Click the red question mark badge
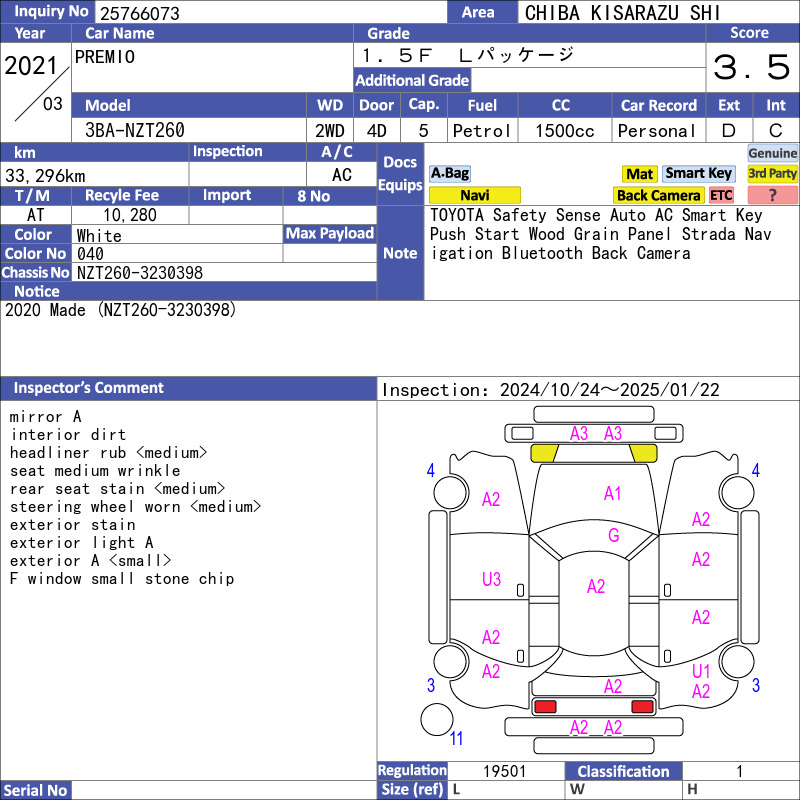800x800 pixels. point(772,195)
